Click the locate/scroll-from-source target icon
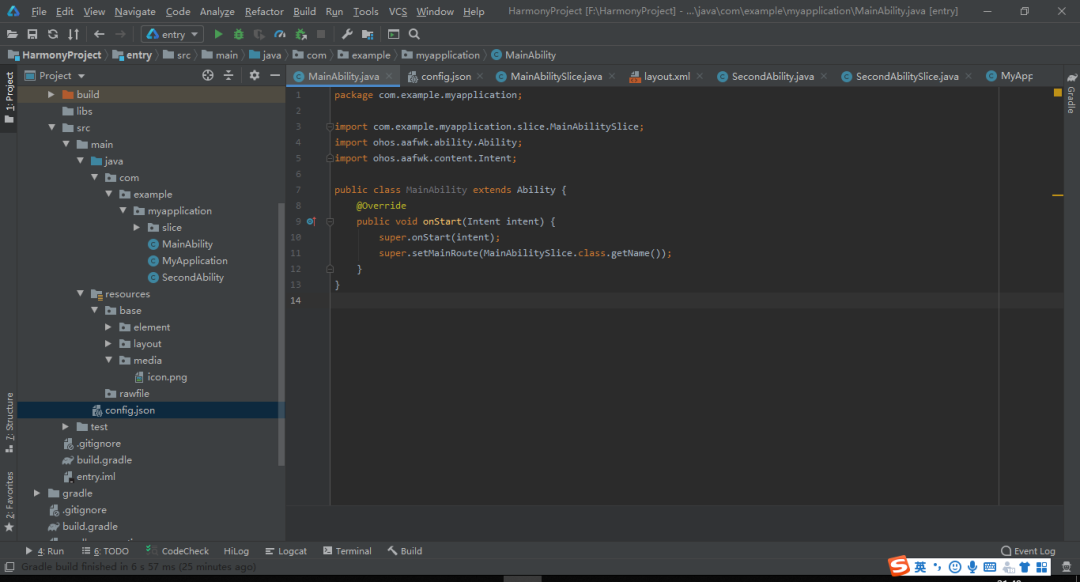 coord(208,75)
